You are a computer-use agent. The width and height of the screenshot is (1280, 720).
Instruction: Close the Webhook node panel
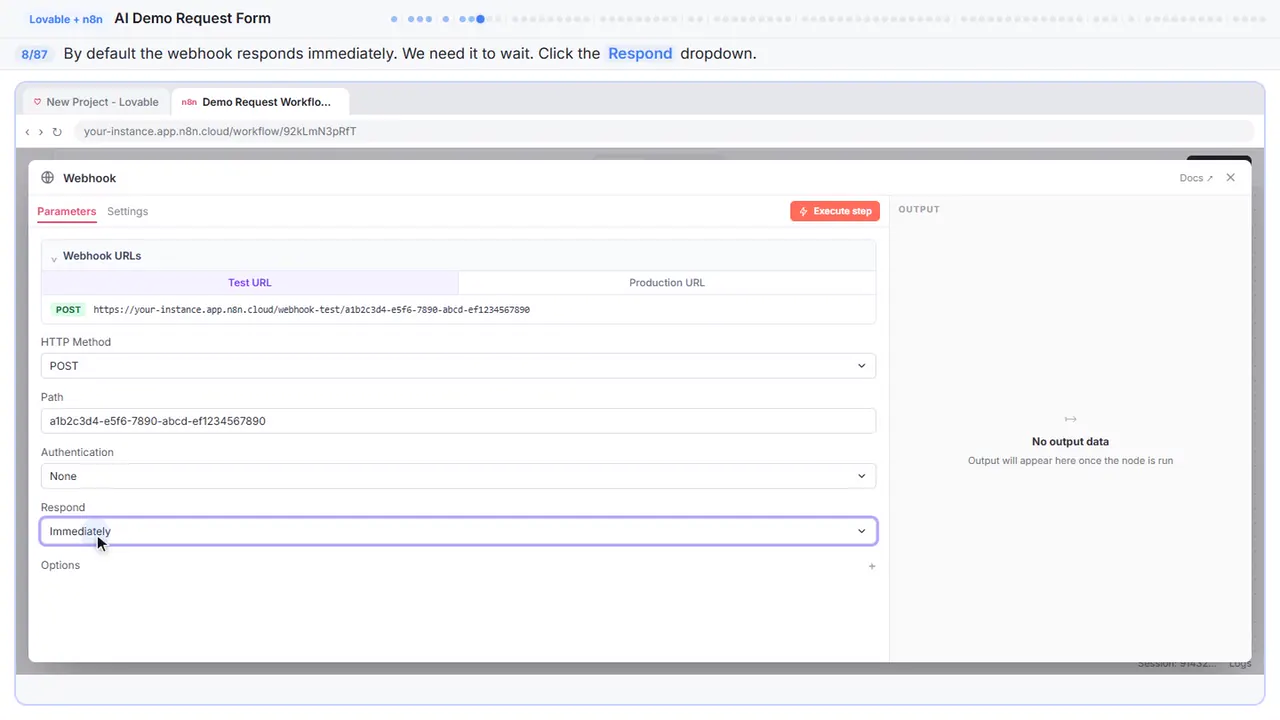click(x=1231, y=178)
